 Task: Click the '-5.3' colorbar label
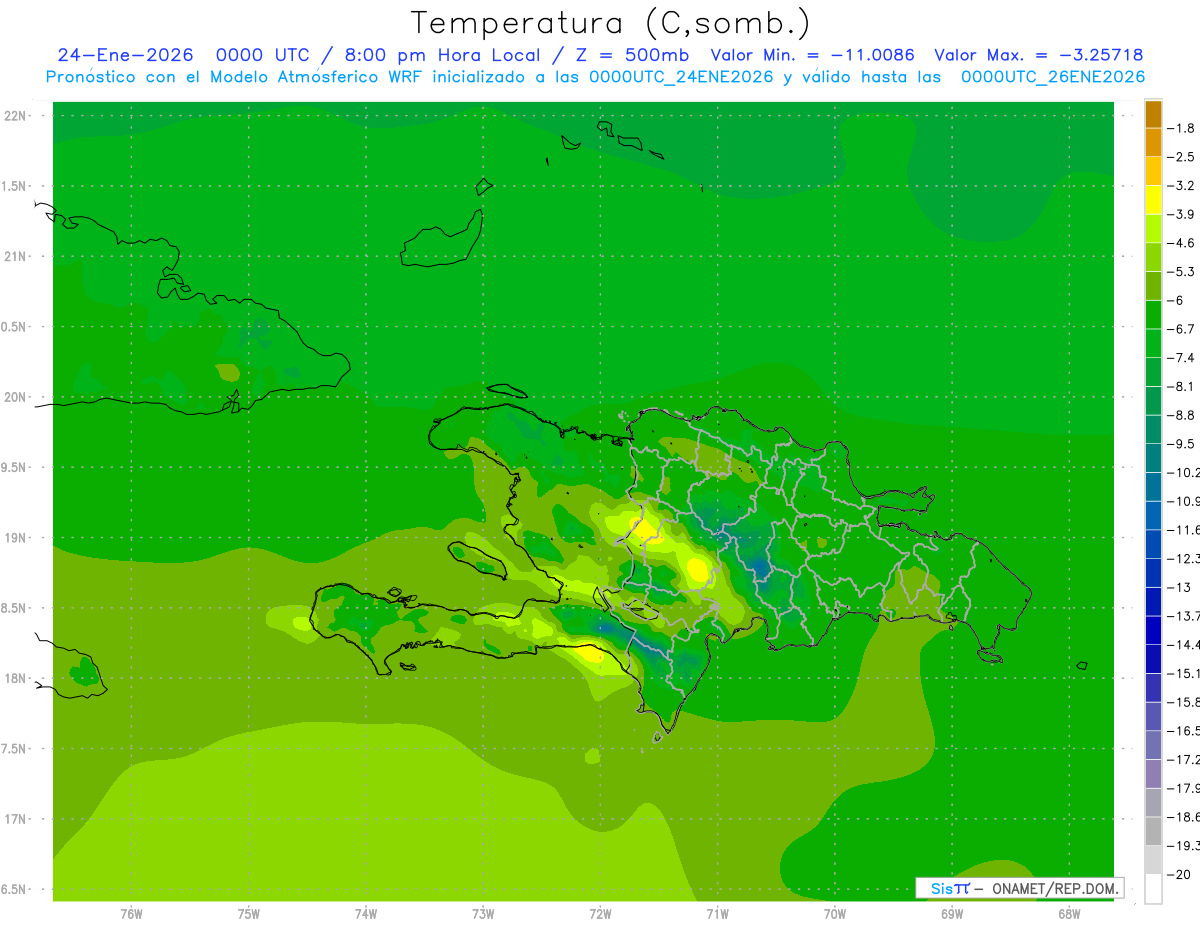(x=1181, y=271)
